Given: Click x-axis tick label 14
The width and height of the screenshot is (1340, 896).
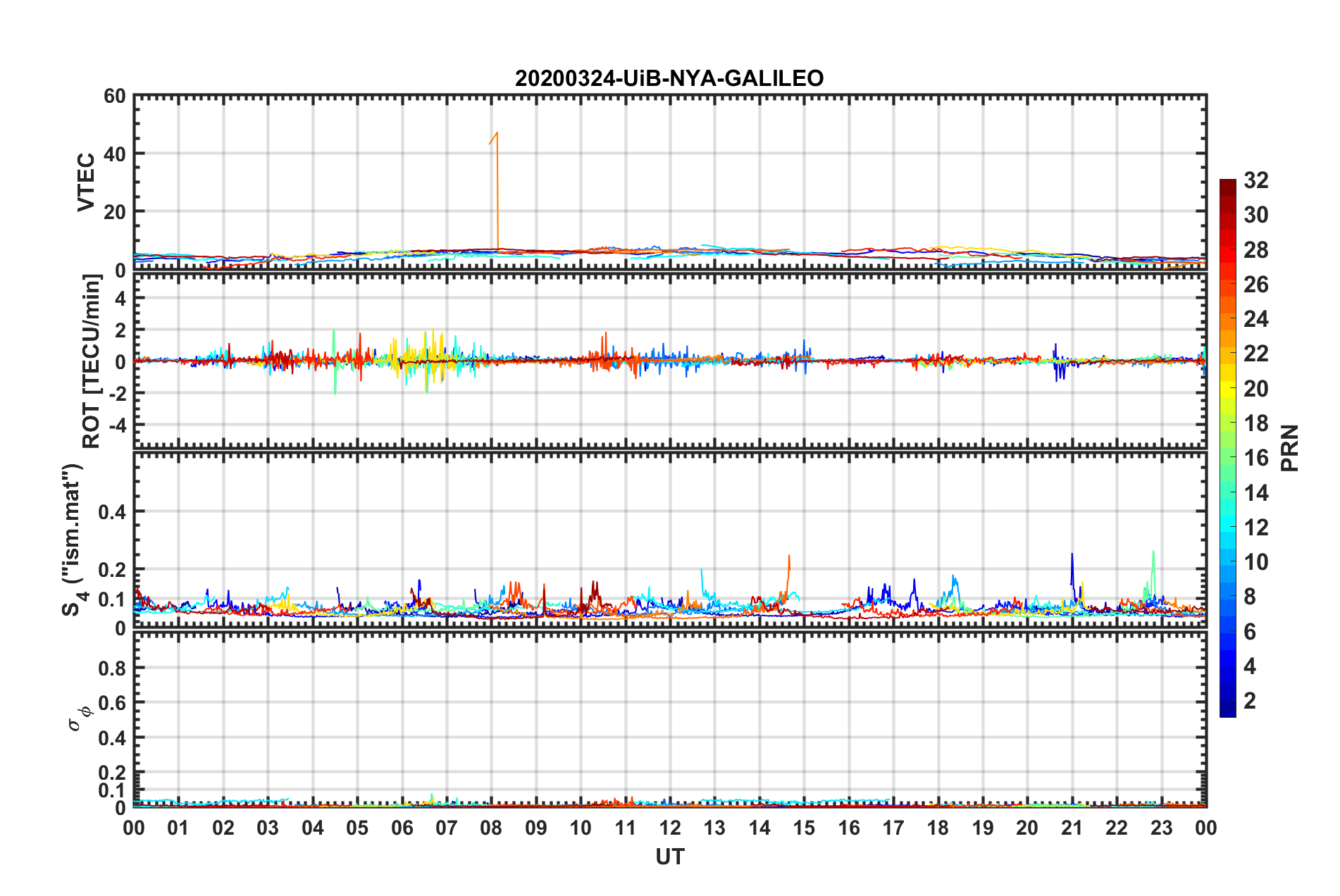Looking at the screenshot, I should point(759,828).
